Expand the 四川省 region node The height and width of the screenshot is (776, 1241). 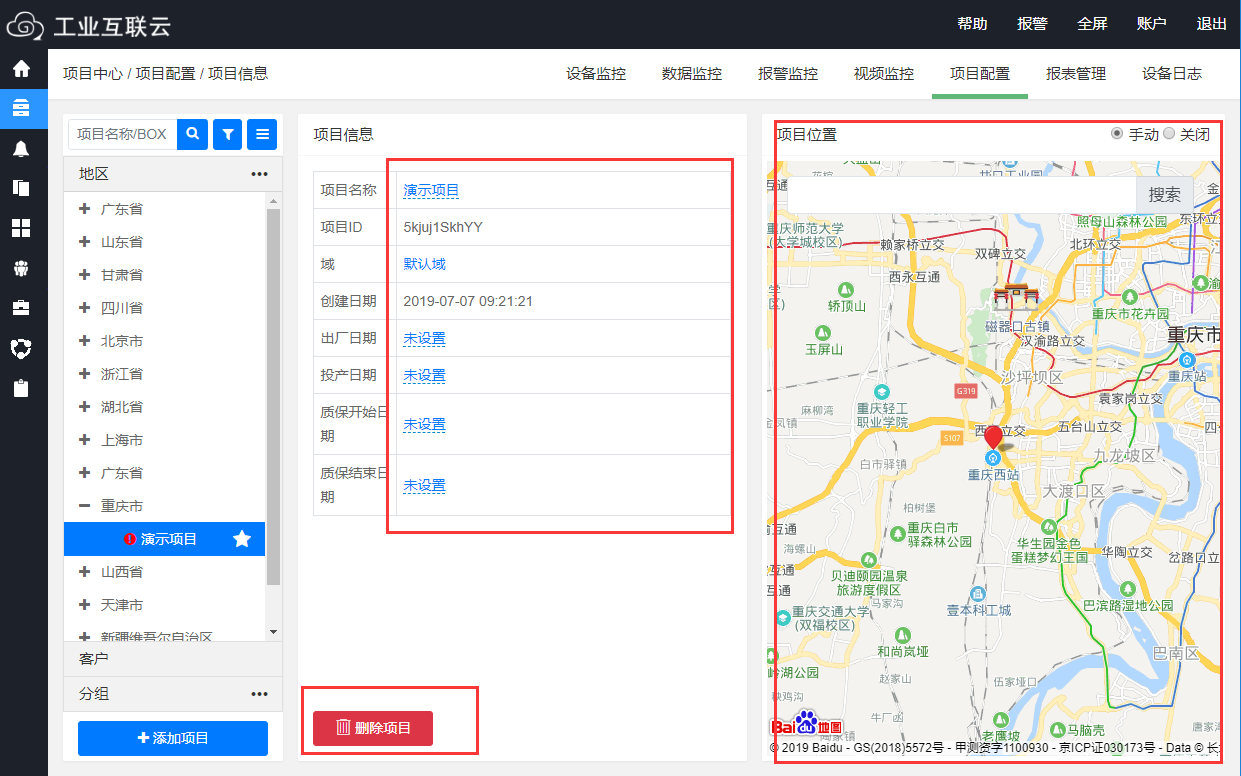coord(85,308)
